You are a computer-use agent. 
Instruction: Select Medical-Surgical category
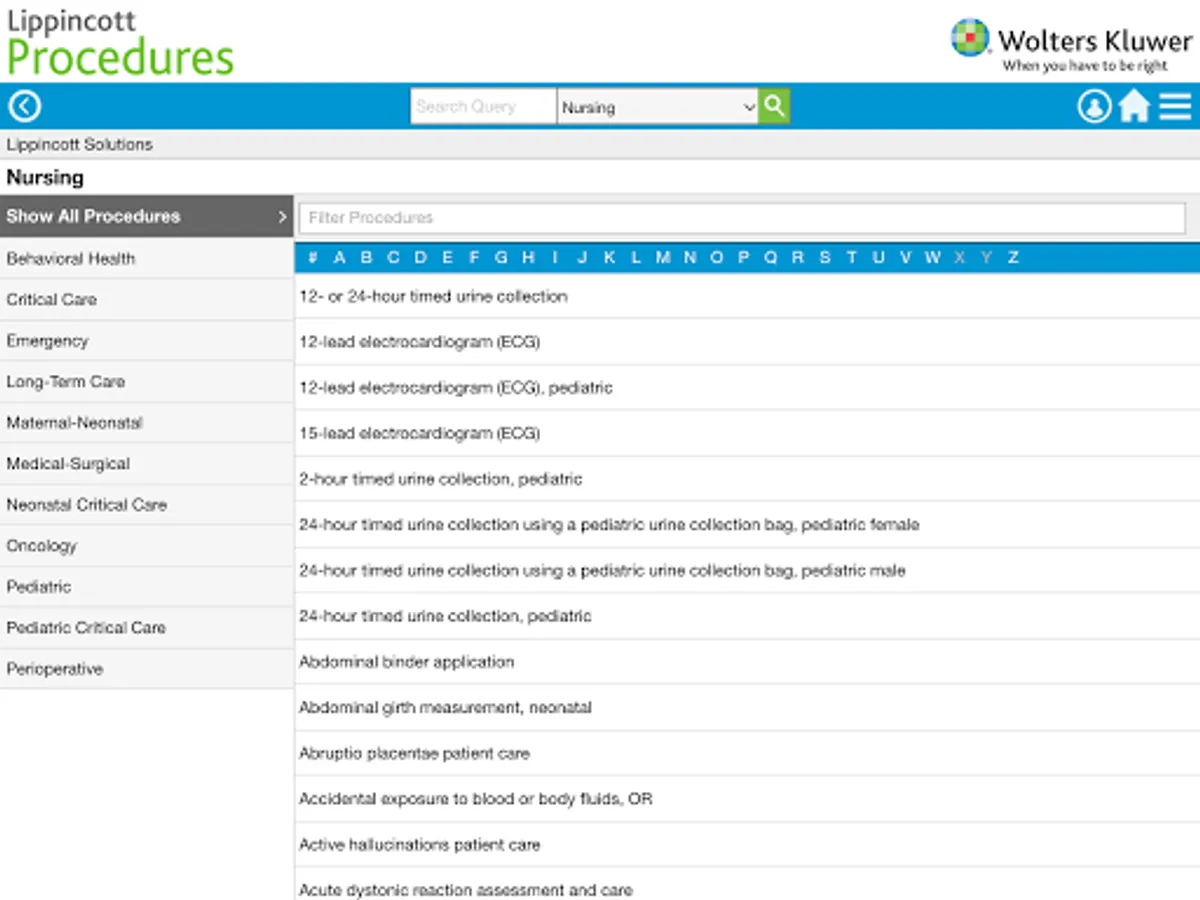click(x=147, y=463)
